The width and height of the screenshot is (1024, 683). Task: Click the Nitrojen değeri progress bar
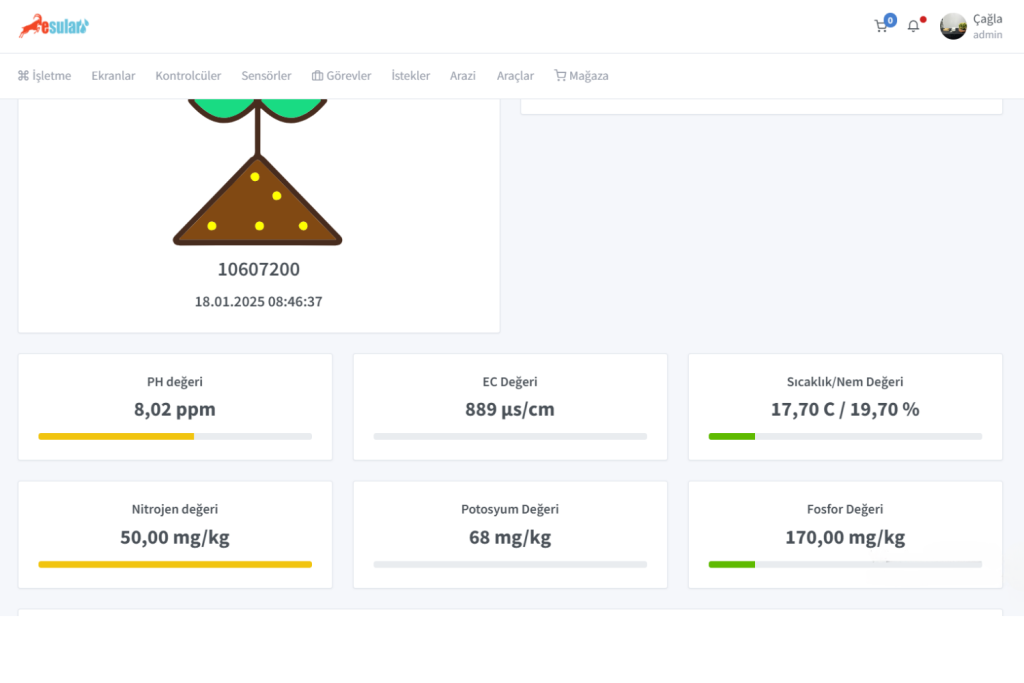pos(175,564)
